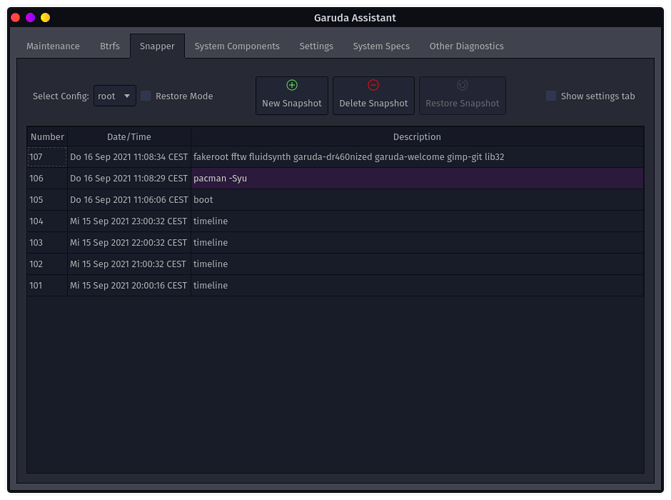Image resolution: width=671 pixels, height=500 pixels.
Task: Select snapshot 105 boot row
Action: 335,200
